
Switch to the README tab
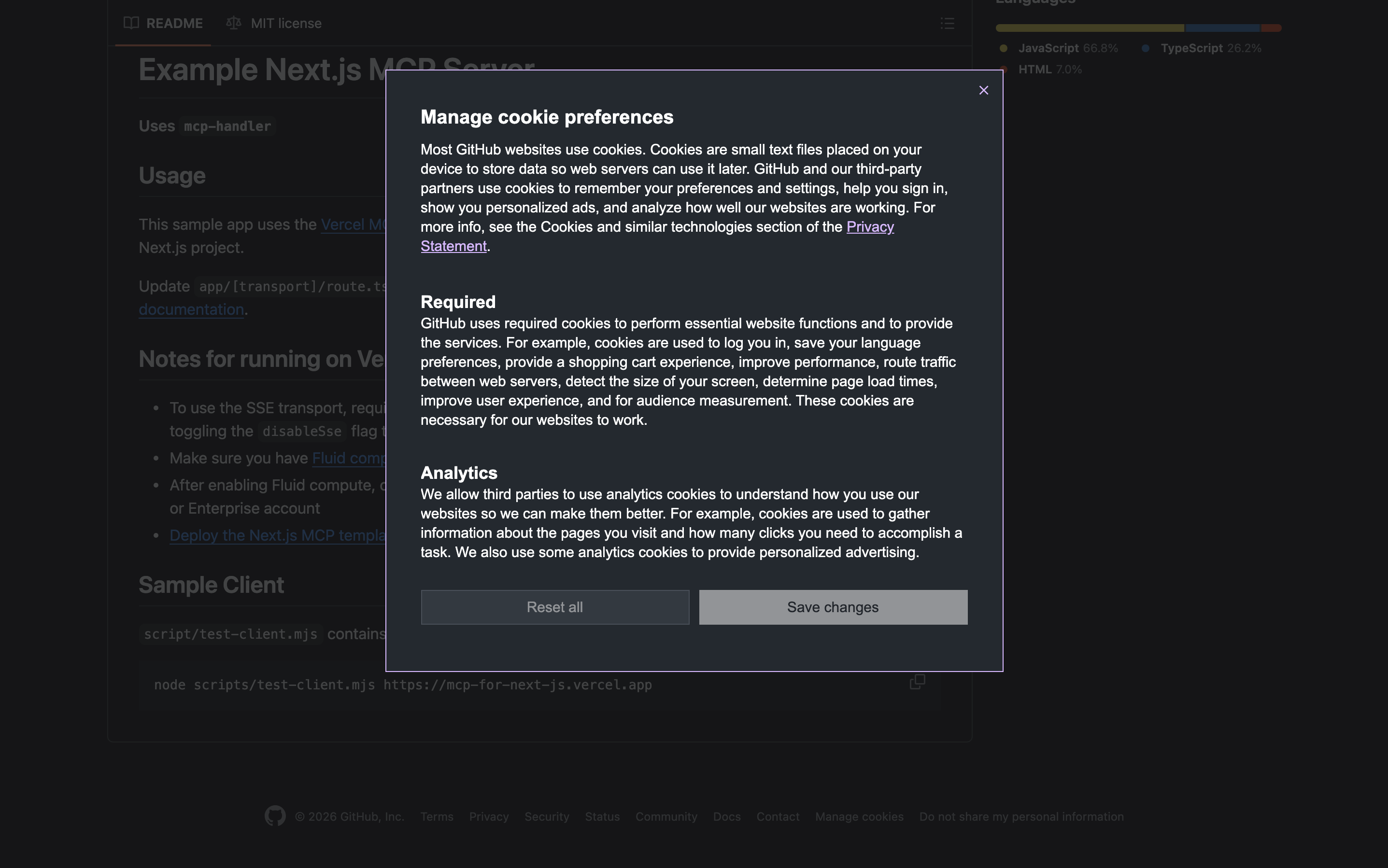coord(174,24)
